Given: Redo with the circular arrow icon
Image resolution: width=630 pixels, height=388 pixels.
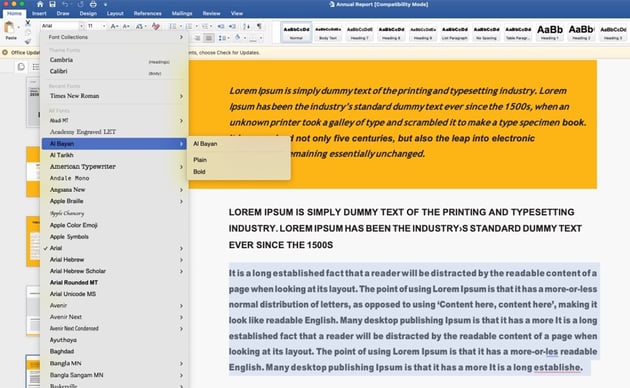Looking at the screenshot, I should click(x=80, y=4).
